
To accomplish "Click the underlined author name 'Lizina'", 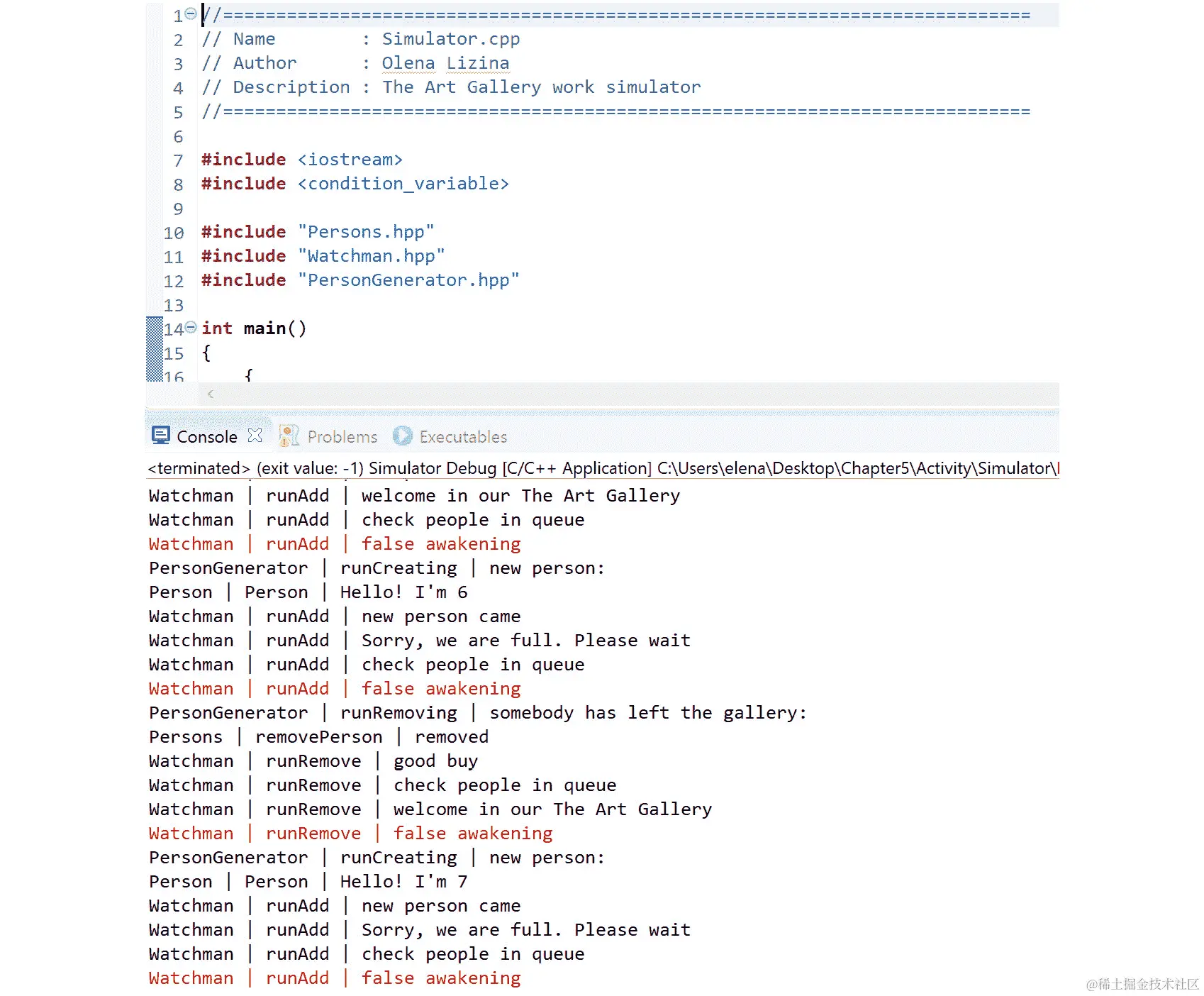I will coord(477,63).
